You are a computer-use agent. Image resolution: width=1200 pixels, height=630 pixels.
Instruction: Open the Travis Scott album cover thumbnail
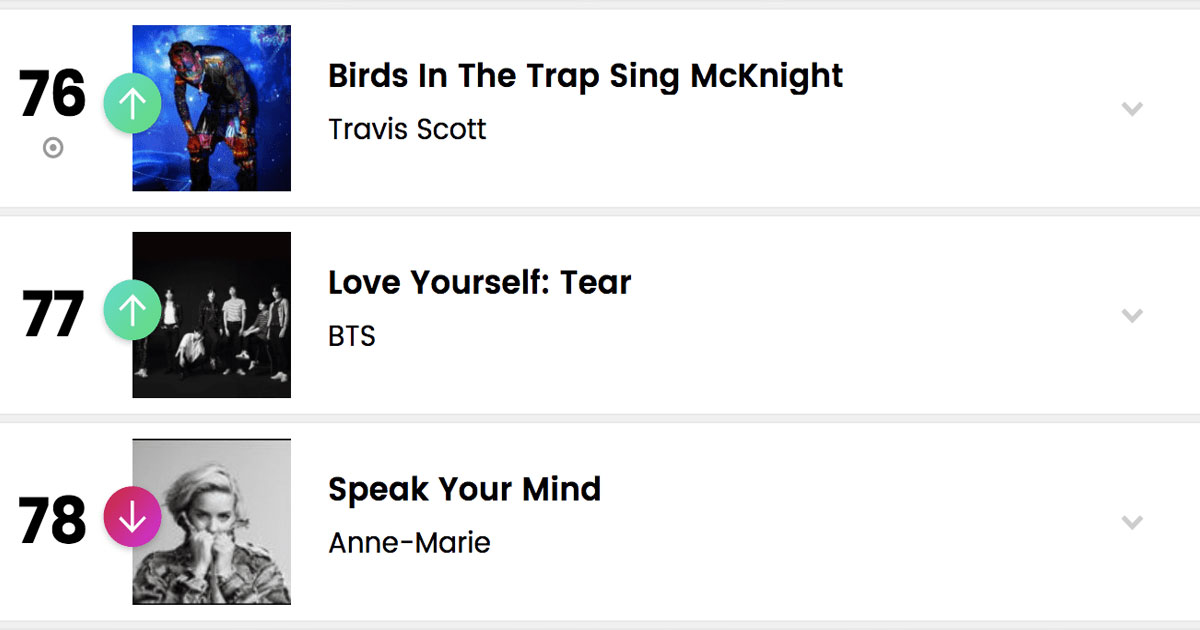(212, 108)
